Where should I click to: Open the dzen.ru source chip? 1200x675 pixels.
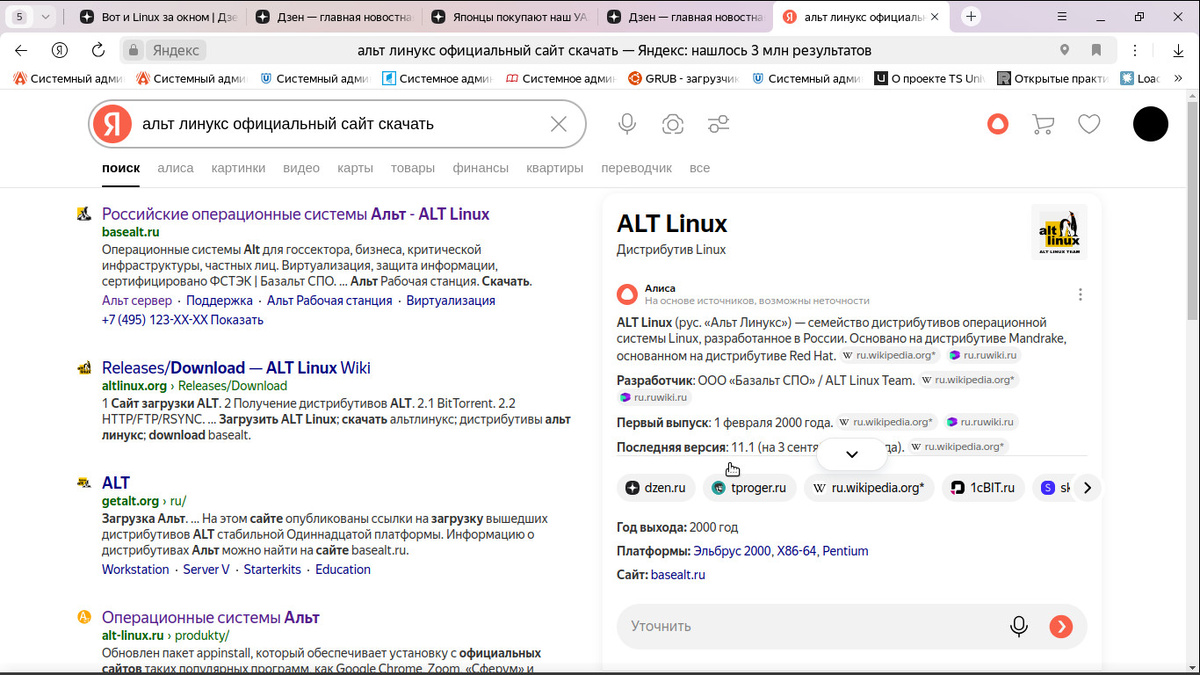click(x=656, y=488)
